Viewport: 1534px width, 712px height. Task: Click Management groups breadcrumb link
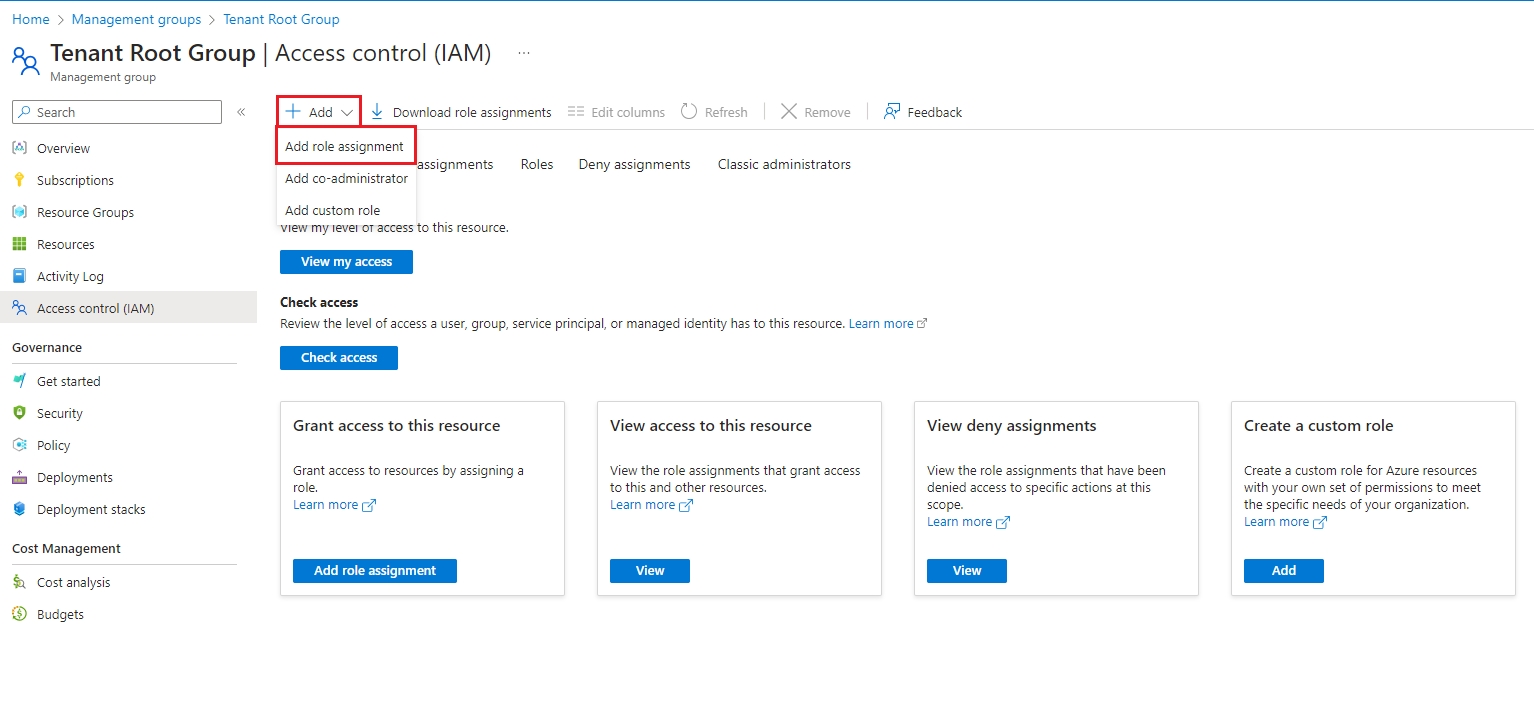click(136, 19)
